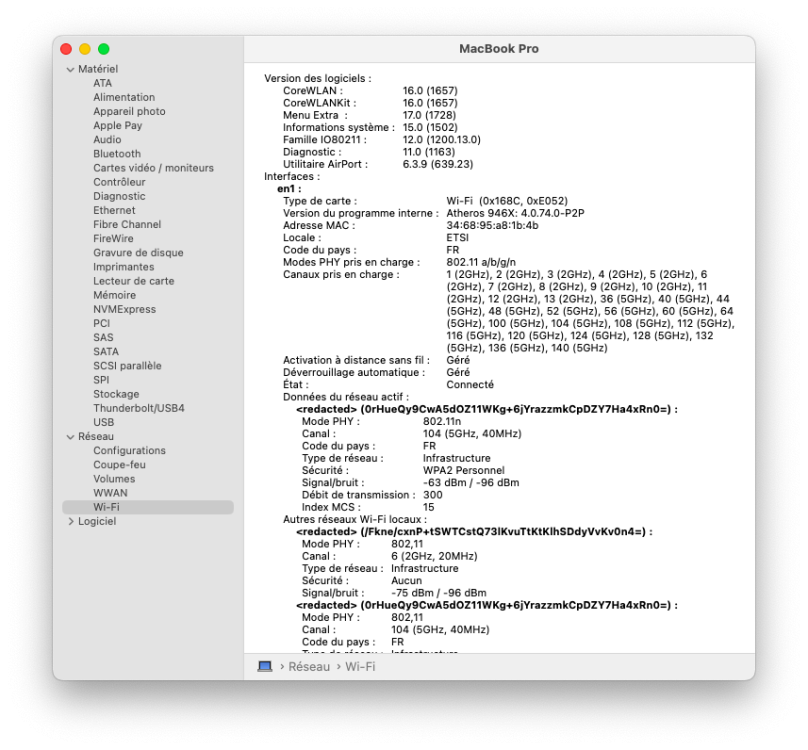Select Contrôleur in the sidebar

click(x=120, y=182)
